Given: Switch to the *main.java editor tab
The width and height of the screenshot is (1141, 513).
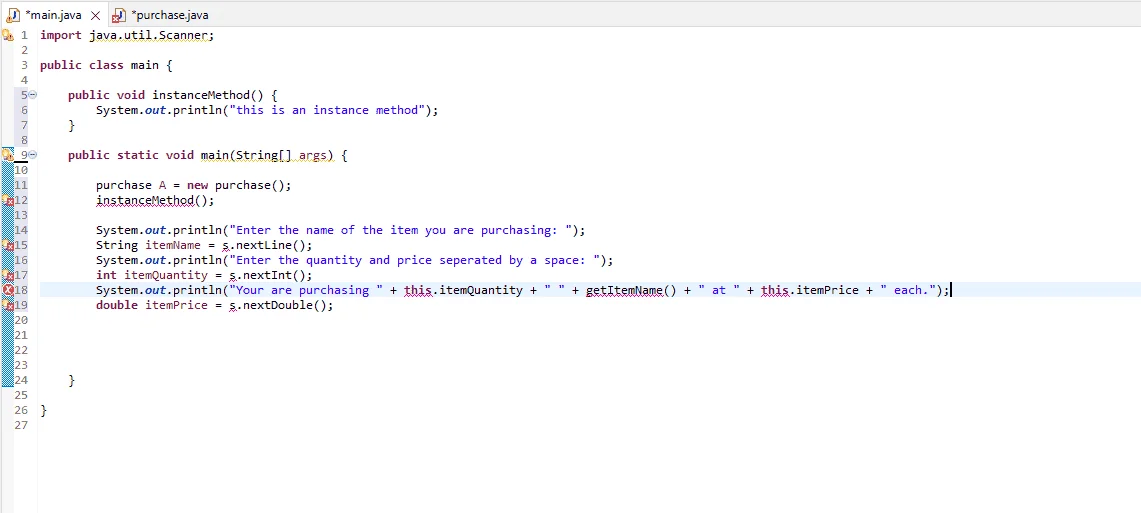Looking at the screenshot, I should pos(51,15).
